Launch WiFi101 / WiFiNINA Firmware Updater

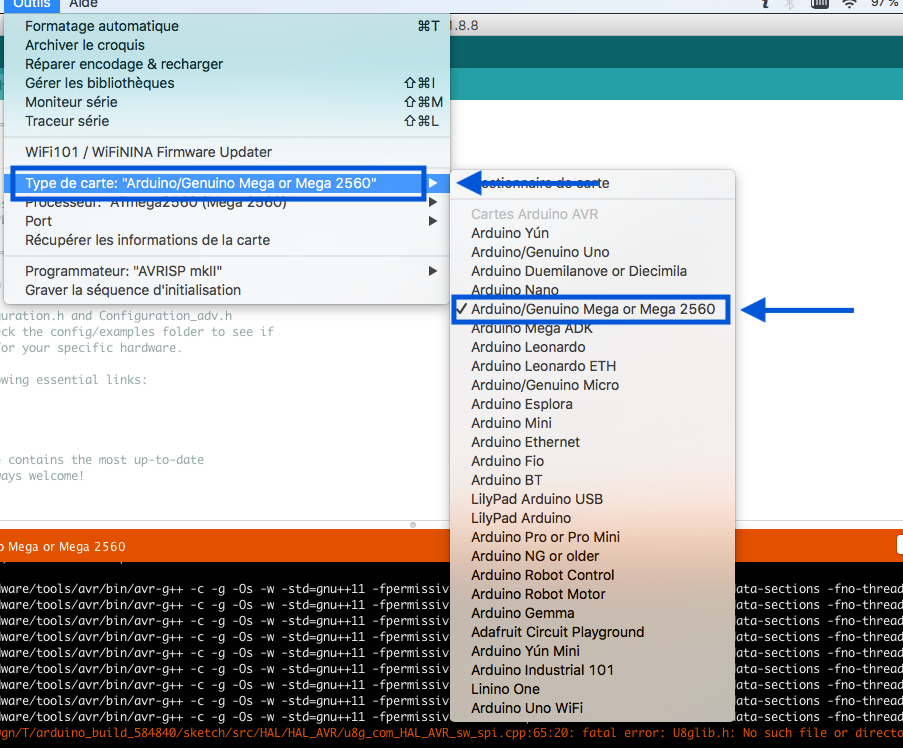(227, 152)
